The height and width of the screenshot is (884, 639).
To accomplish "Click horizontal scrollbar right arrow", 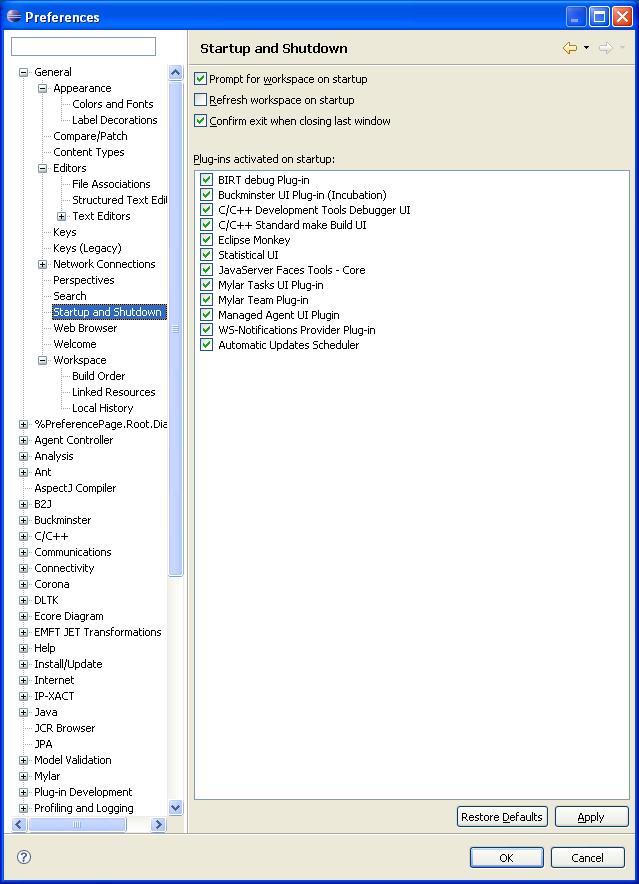I will pos(158,824).
